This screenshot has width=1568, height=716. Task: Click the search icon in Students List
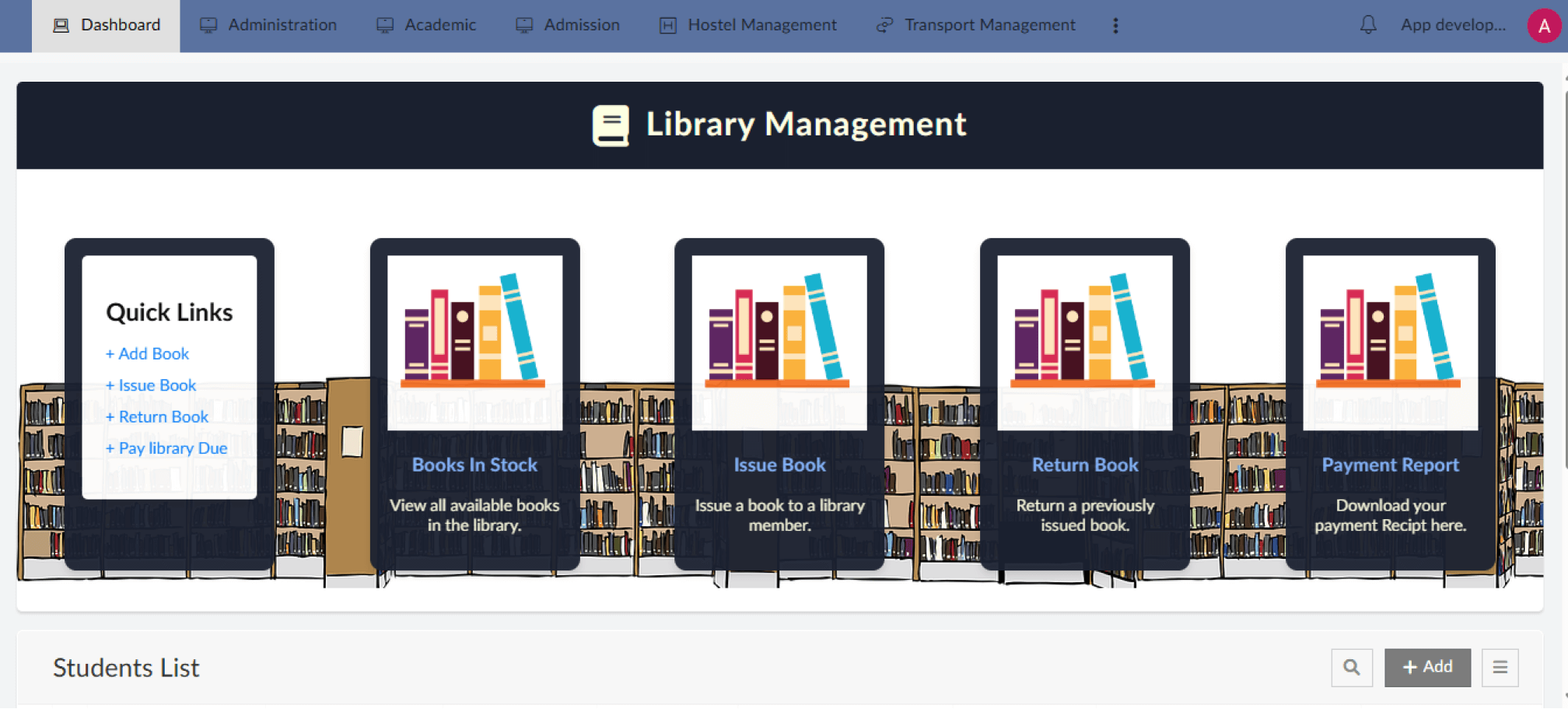[1352, 667]
